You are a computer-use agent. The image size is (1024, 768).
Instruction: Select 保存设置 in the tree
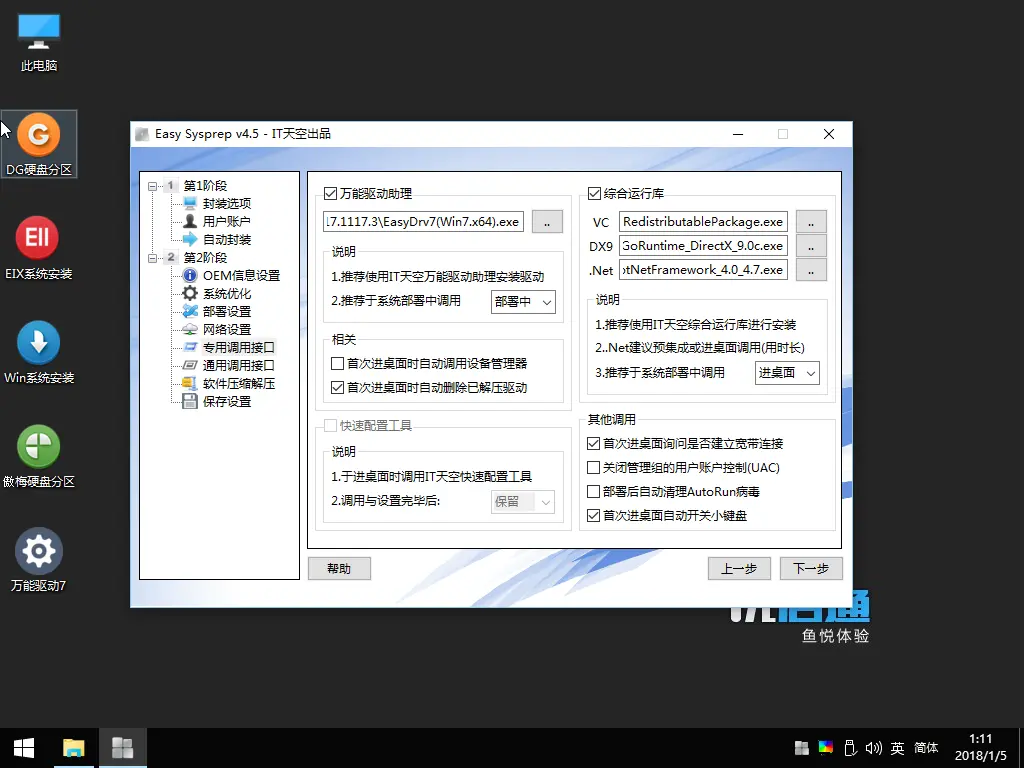click(227, 401)
